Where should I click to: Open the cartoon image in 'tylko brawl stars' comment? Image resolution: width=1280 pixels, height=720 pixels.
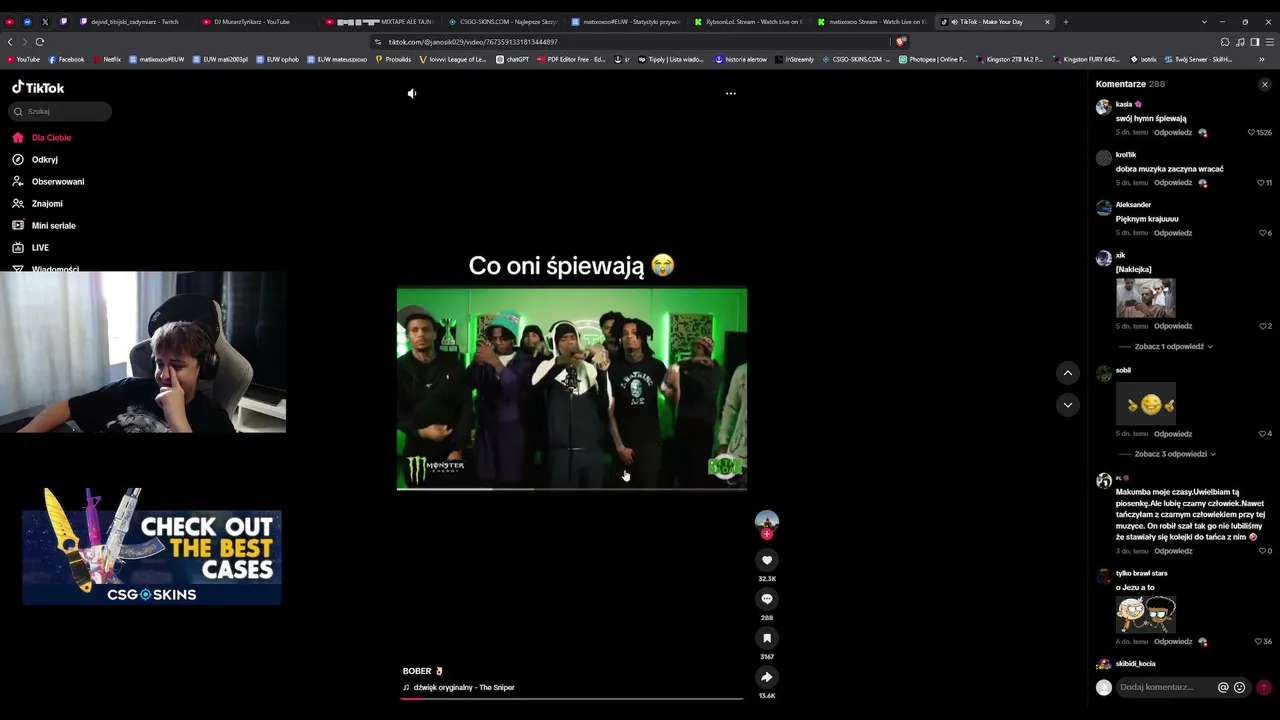(x=1146, y=615)
